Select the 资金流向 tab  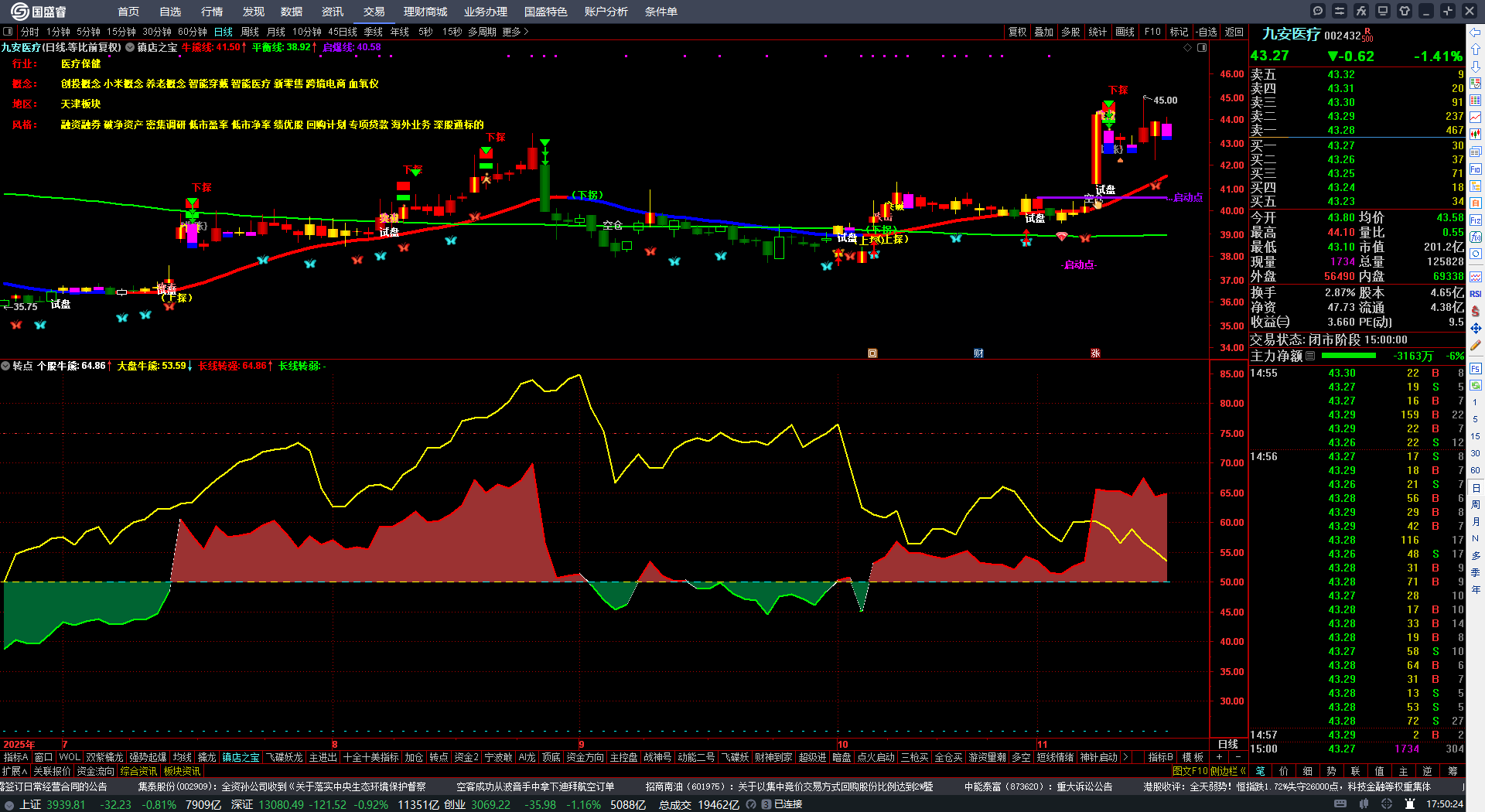tap(95, 771)
